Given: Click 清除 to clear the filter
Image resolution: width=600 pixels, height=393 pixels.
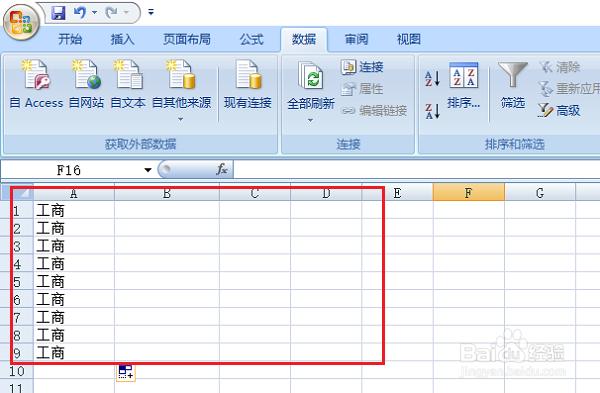Looking at the screenshot, I should (560, 67).
